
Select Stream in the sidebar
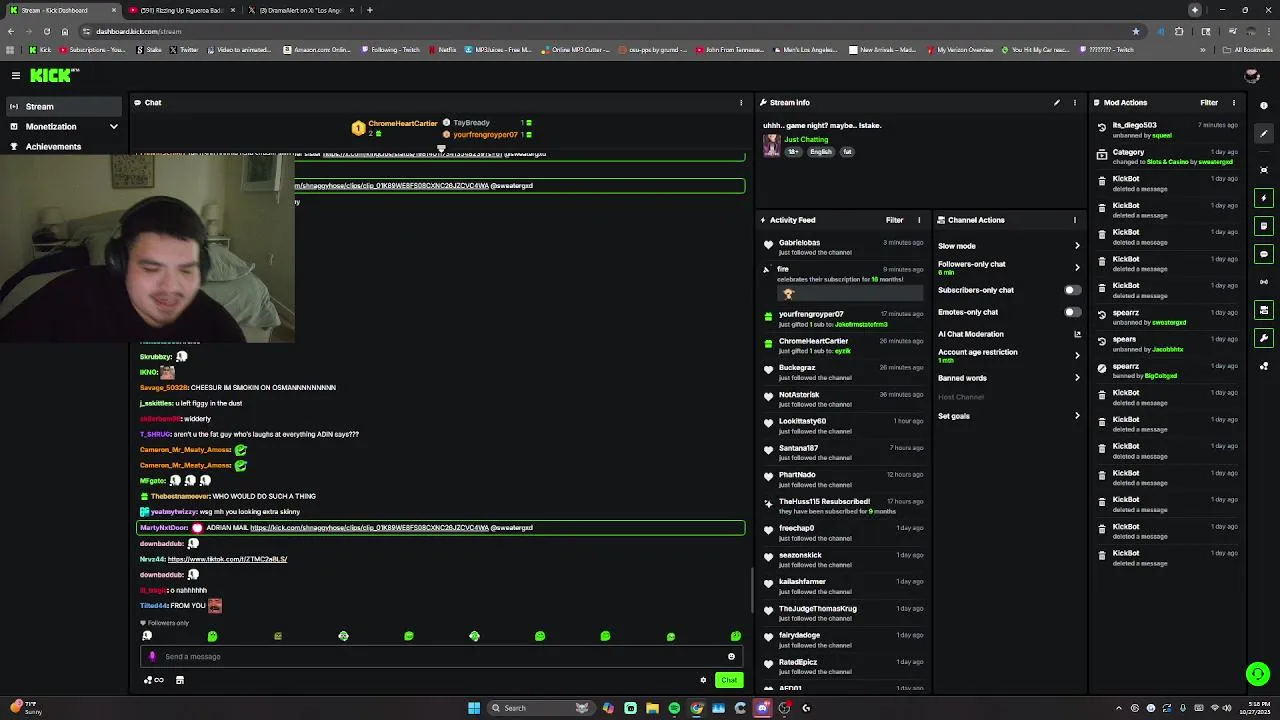(62, 106)
